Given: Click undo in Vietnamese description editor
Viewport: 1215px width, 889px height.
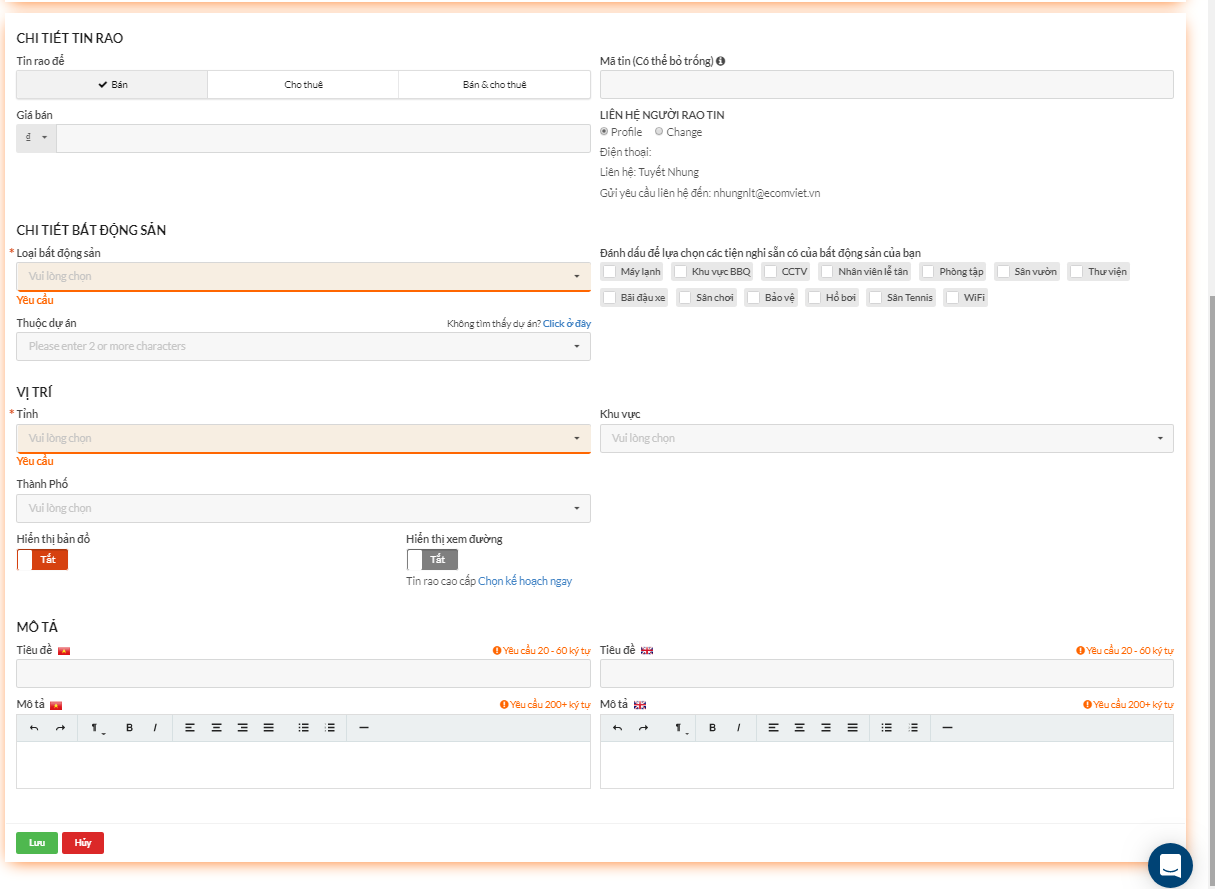Looking at the screenshot, I should (34, 728).
